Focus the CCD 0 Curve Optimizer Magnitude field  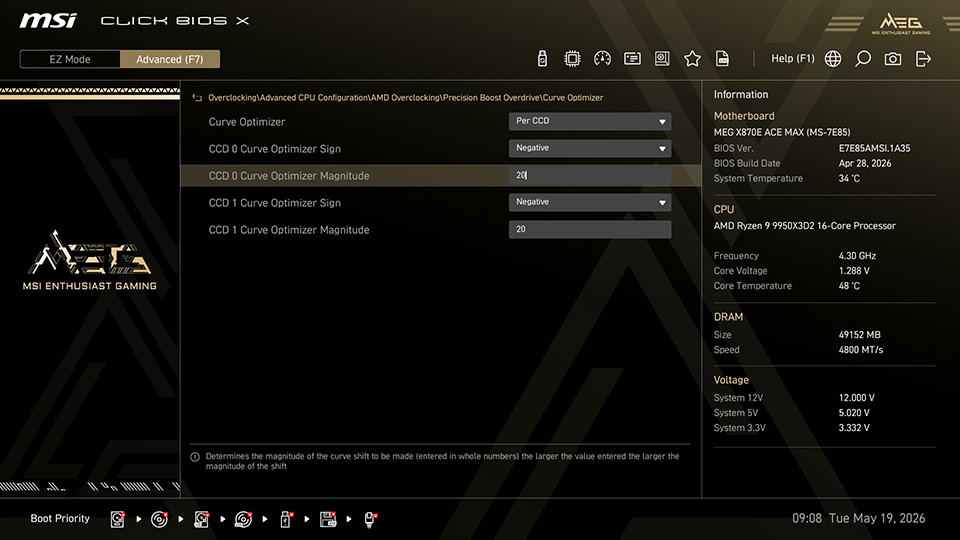(x=590, y=175)
